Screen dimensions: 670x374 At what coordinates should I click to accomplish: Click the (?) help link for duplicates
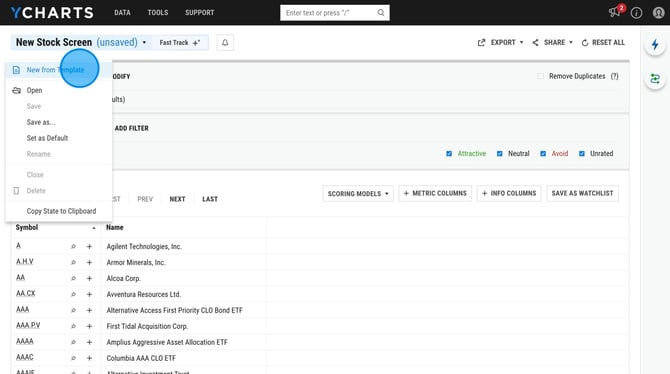pos(614,76)
